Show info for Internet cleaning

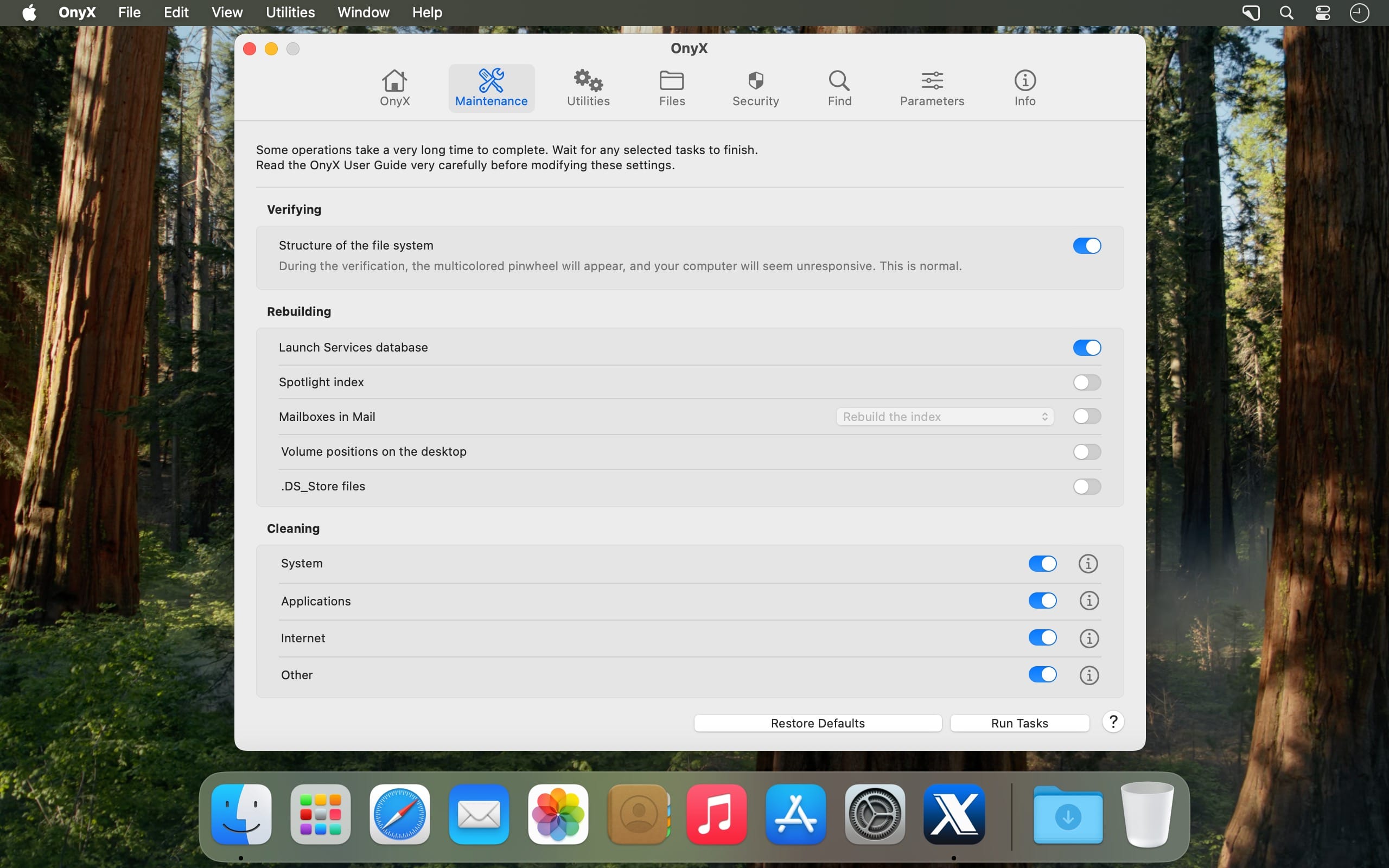(x=1089, y=639)
